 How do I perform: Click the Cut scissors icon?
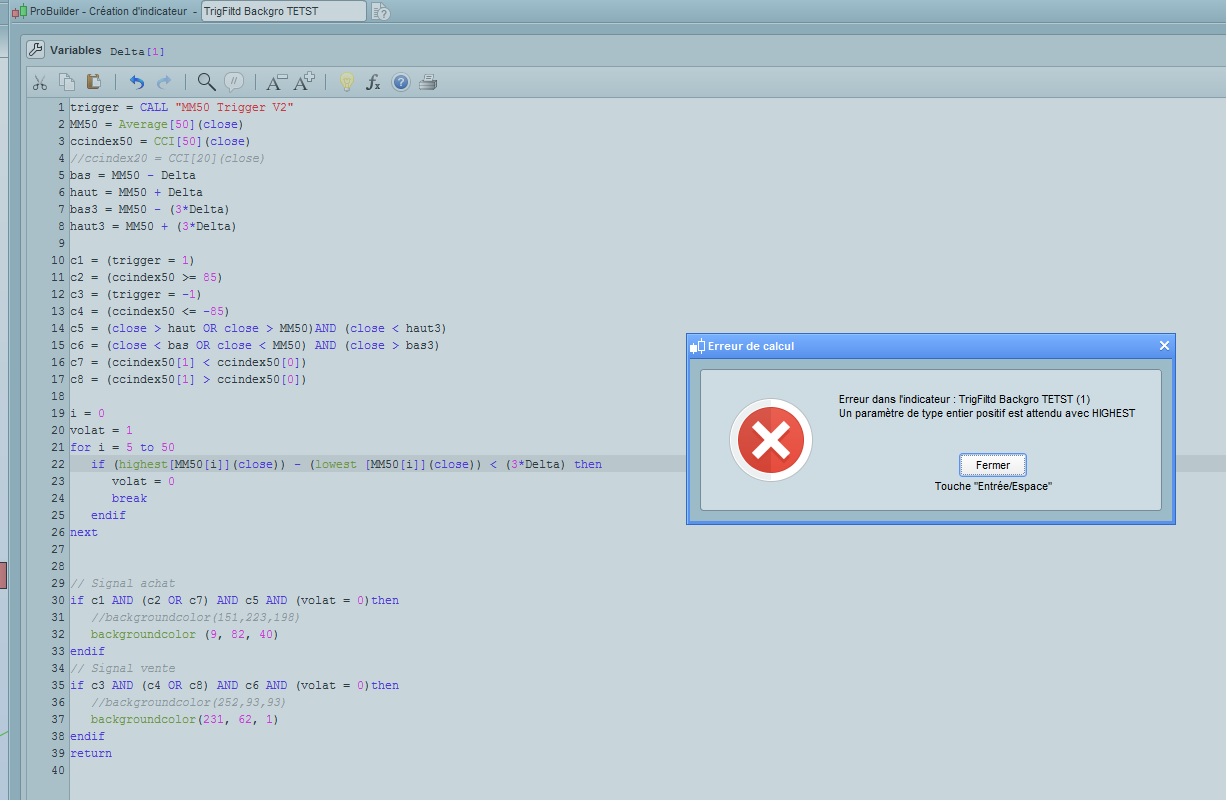click(40, 82)
